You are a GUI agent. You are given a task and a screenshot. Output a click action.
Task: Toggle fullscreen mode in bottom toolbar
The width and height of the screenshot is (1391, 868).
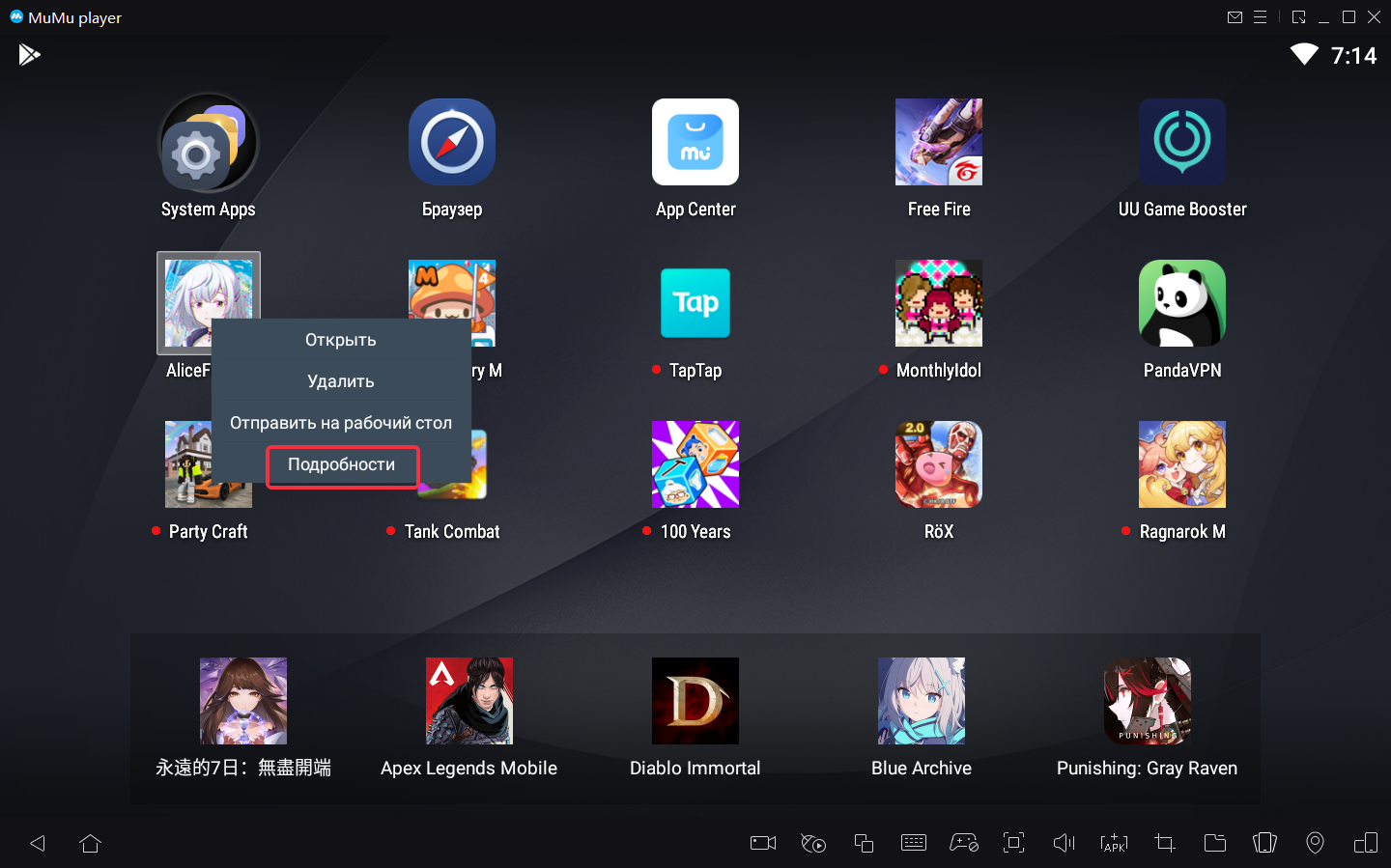pyautogui.click(x=1014, y=843)
